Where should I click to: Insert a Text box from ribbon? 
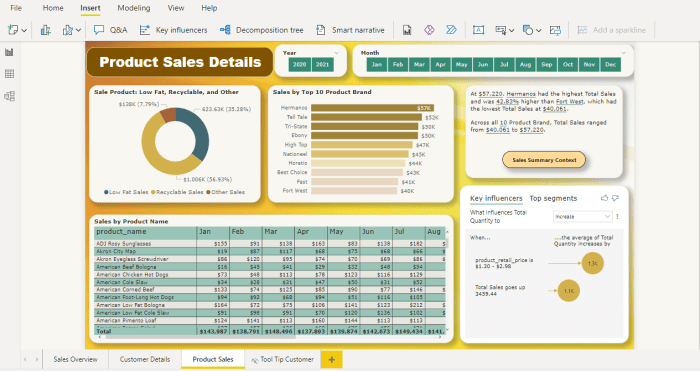point(478,30)
